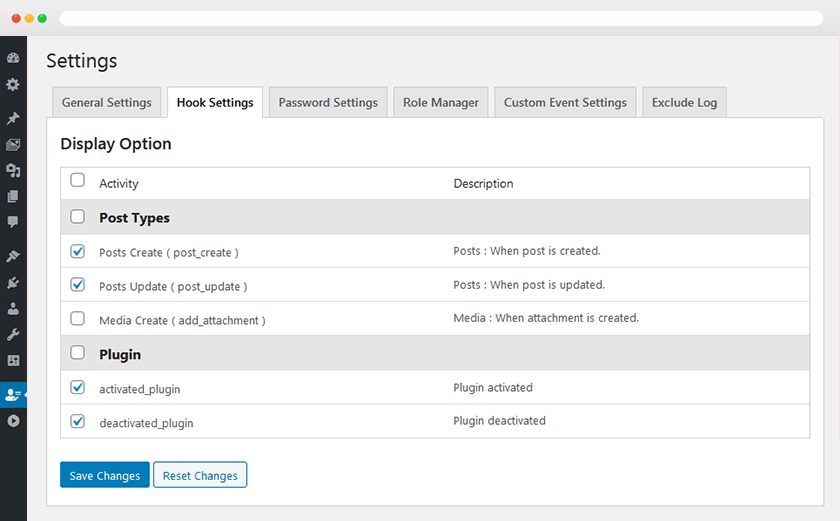Open the Role Manager tab
Image resolution: width=840 pixels, height=521 pixels.
point(441,102)
